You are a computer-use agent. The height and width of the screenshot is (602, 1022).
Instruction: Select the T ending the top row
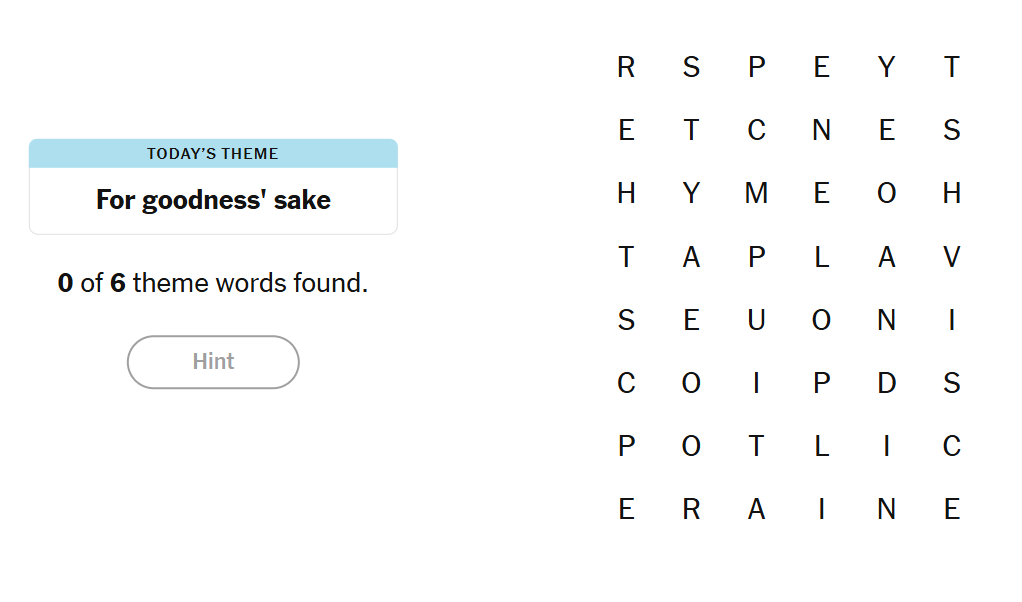[x=951, y=67]
